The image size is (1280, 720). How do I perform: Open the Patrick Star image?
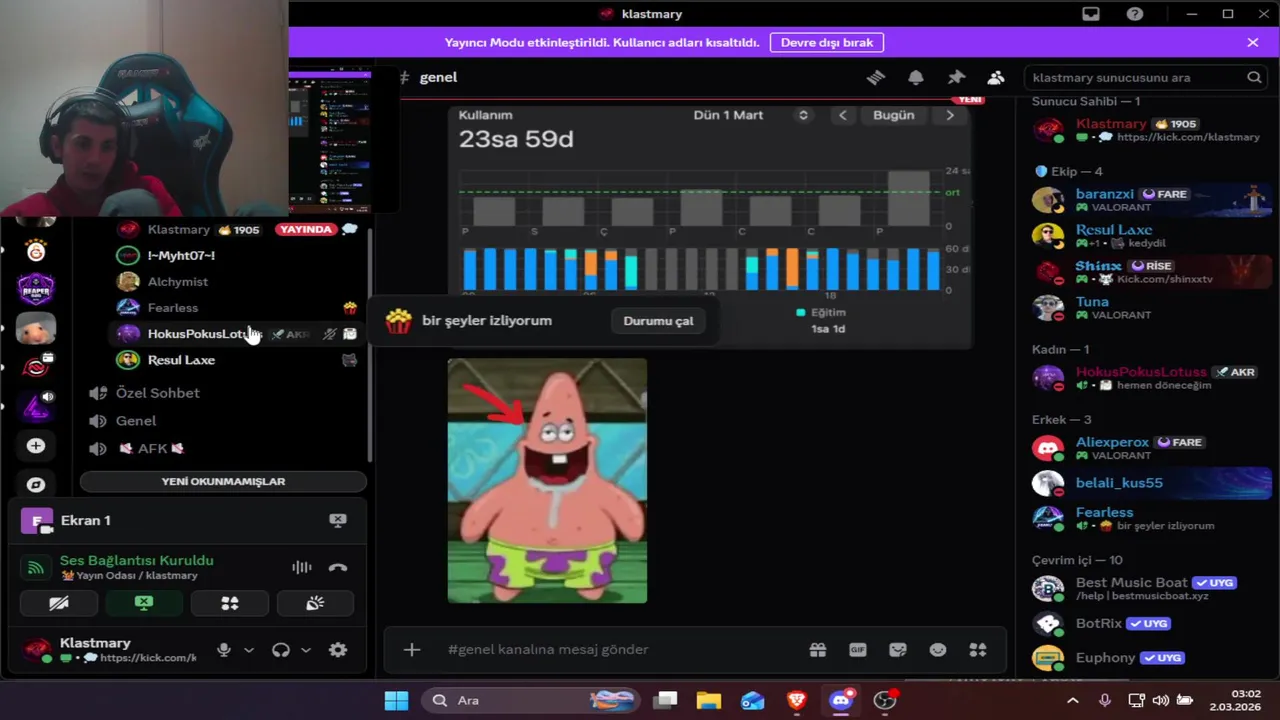(547, 481)
